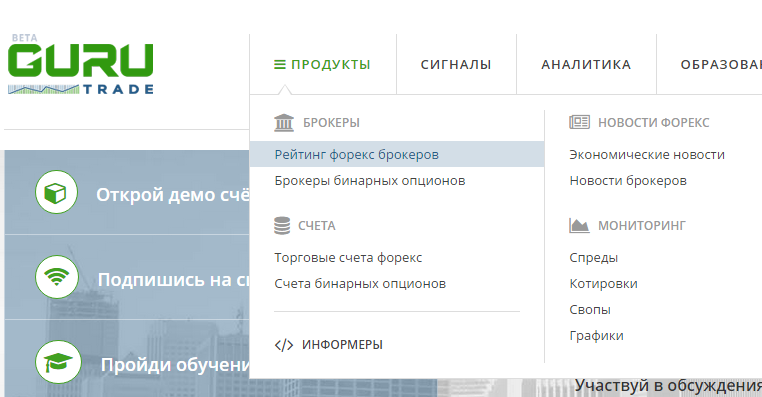Click the bank building icon for БРОКЕРЫ

[x=284, y=123]
